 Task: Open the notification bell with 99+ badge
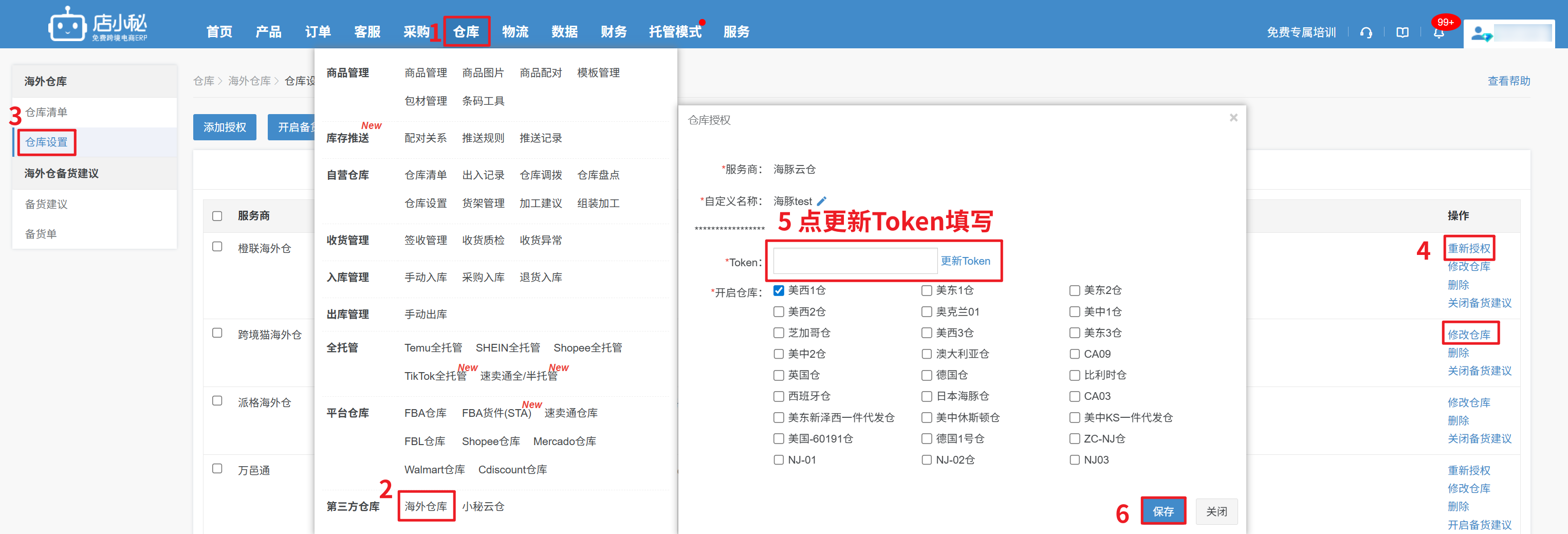tap(1439, 33)
